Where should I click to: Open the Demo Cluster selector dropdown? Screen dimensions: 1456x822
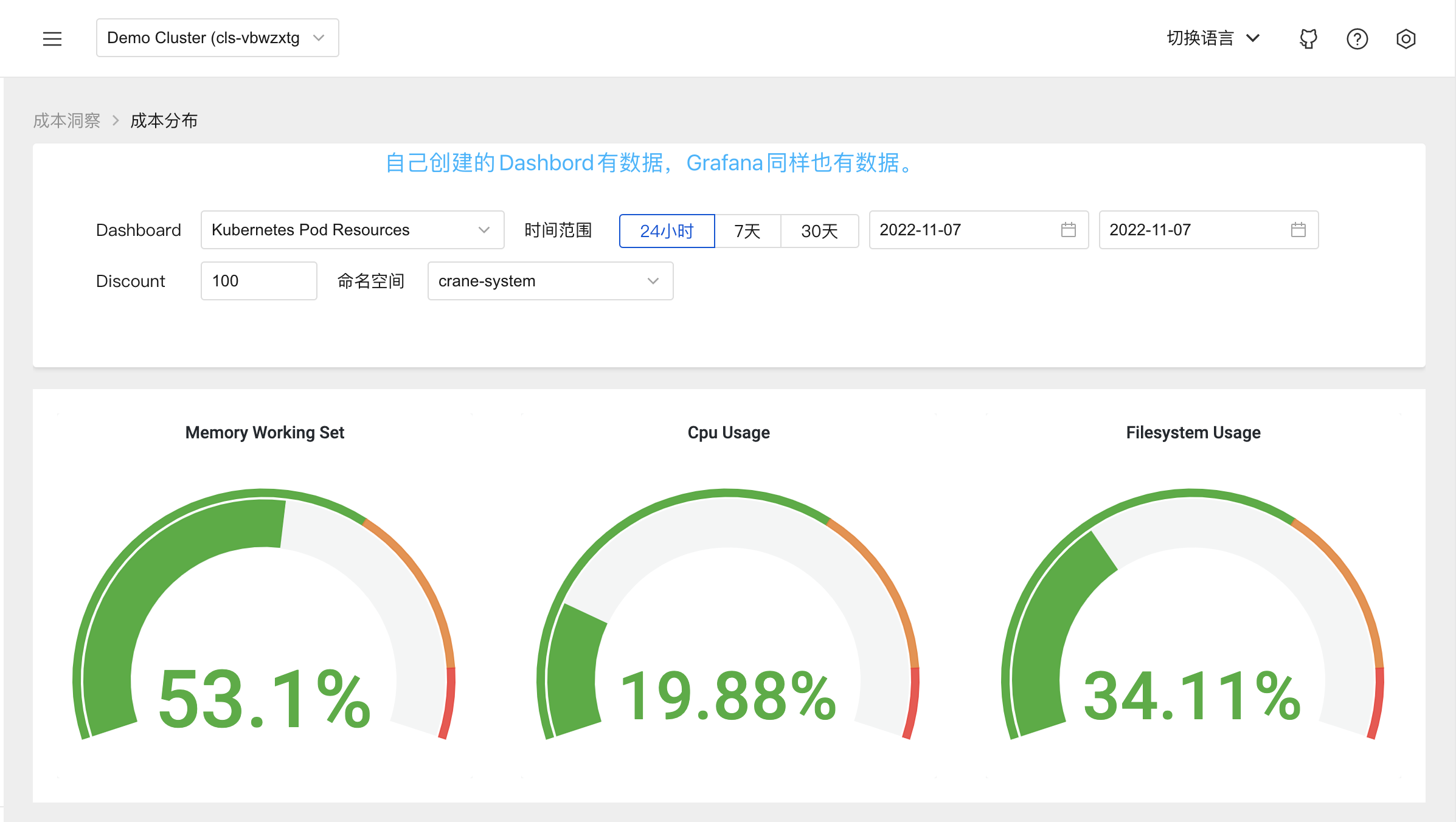click(x=217, y=38)
